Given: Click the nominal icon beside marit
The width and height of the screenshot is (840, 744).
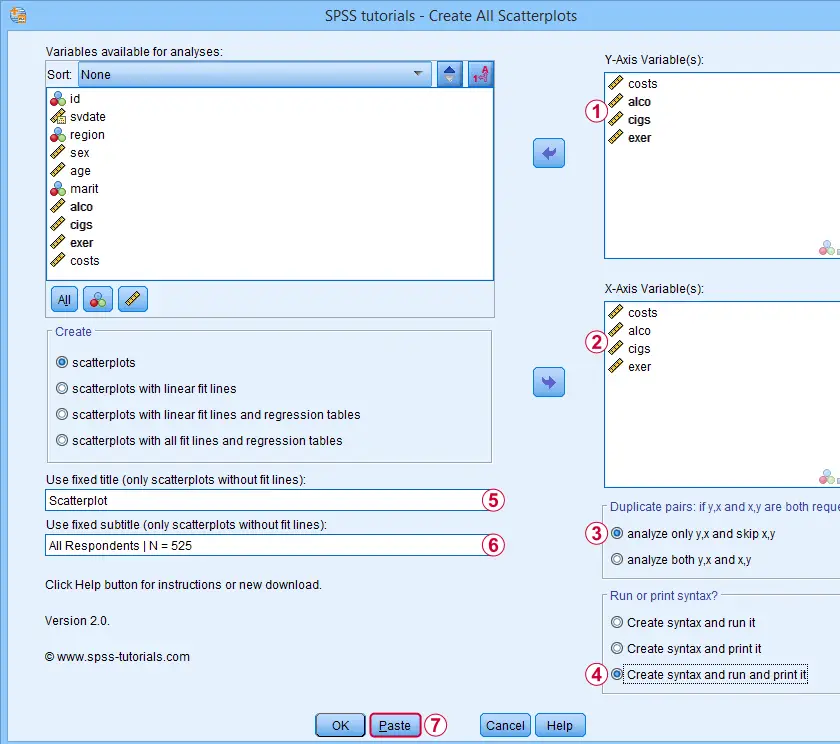Looking at the screenshot, I should click(x=58, y=189).
